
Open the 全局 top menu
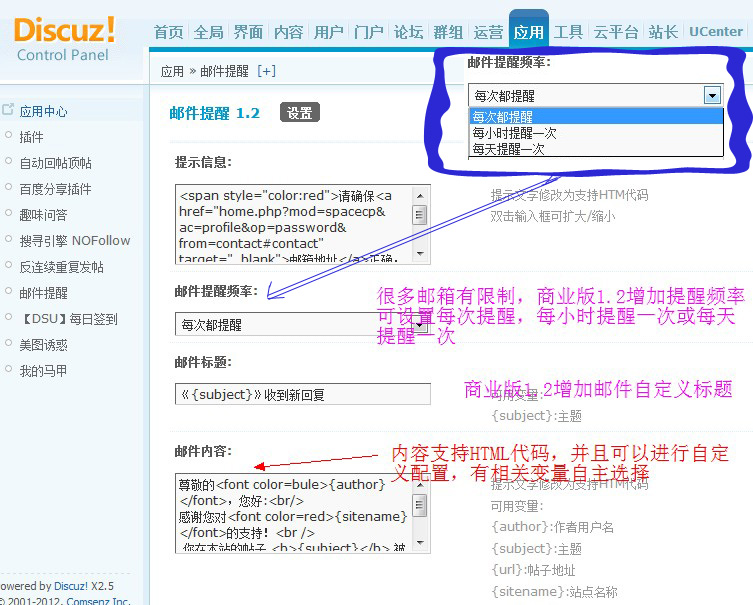[208, 32]
